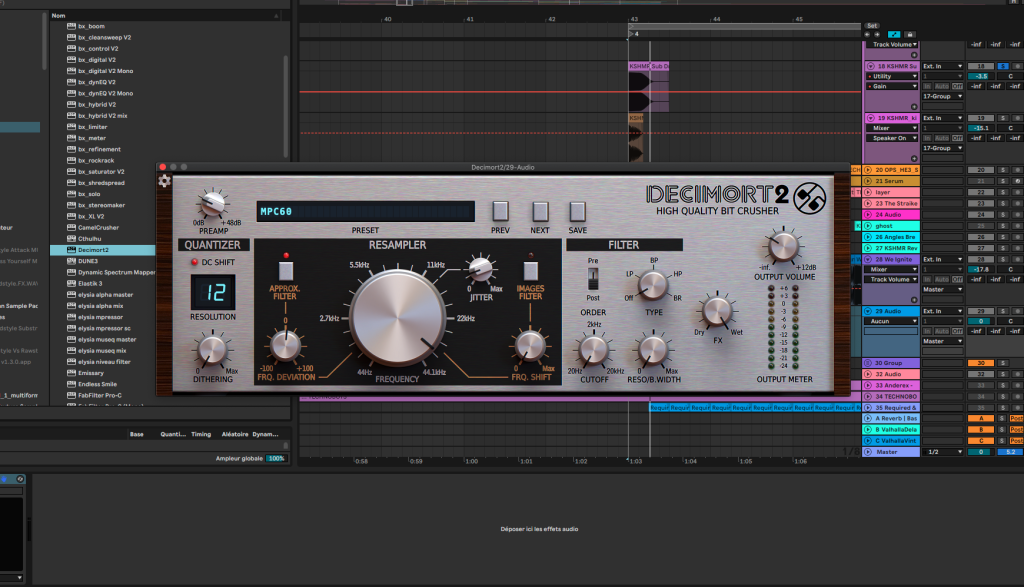Viewport: 1024px width, 587px height.
Task: Open the Speaker On parameter dropdown
Action: 890,138
